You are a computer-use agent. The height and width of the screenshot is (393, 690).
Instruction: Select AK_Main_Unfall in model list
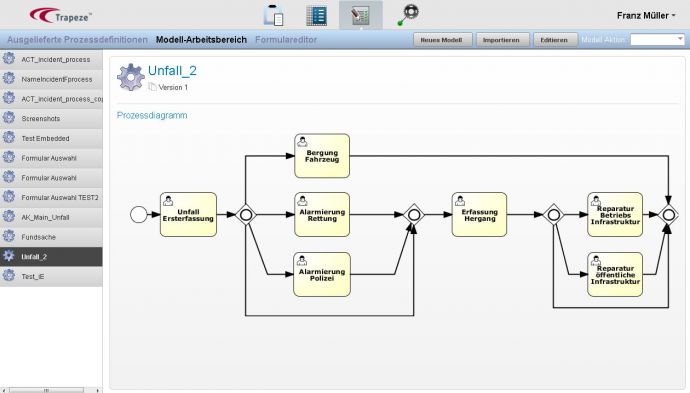51,217
